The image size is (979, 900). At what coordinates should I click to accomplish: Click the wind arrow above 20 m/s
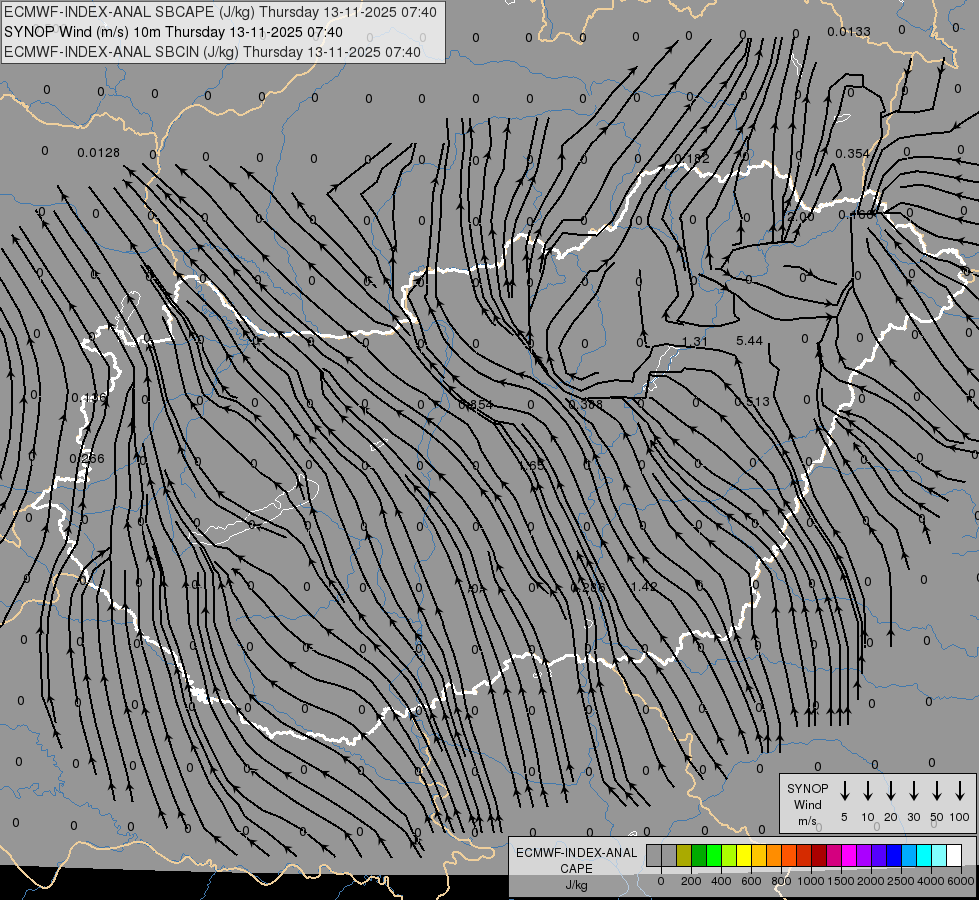point(891,790)
